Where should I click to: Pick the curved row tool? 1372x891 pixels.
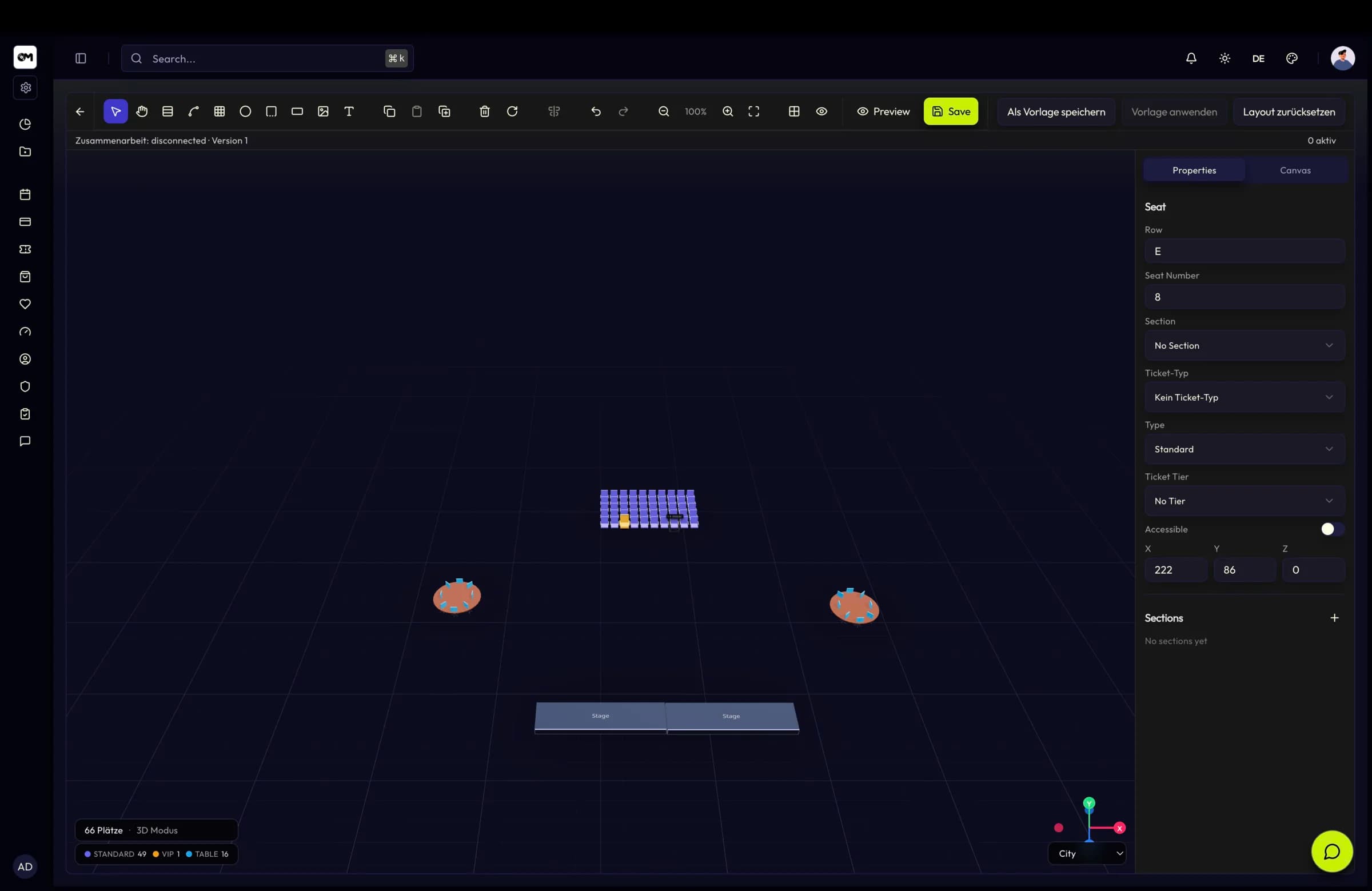[194, 111]
